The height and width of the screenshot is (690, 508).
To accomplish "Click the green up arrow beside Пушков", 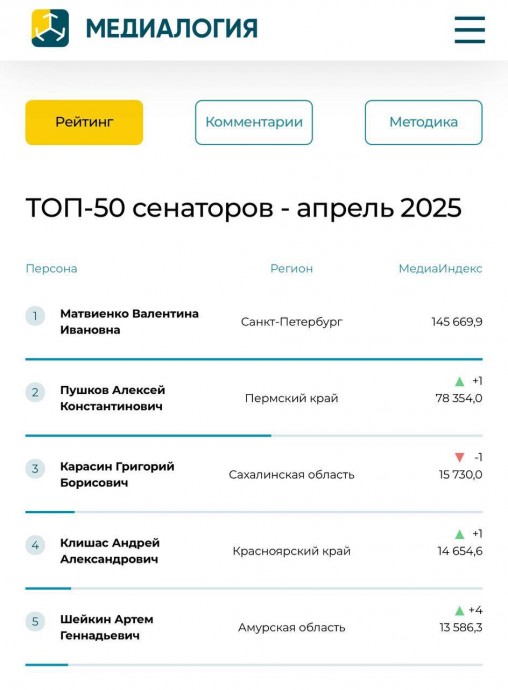I will 460,381.
